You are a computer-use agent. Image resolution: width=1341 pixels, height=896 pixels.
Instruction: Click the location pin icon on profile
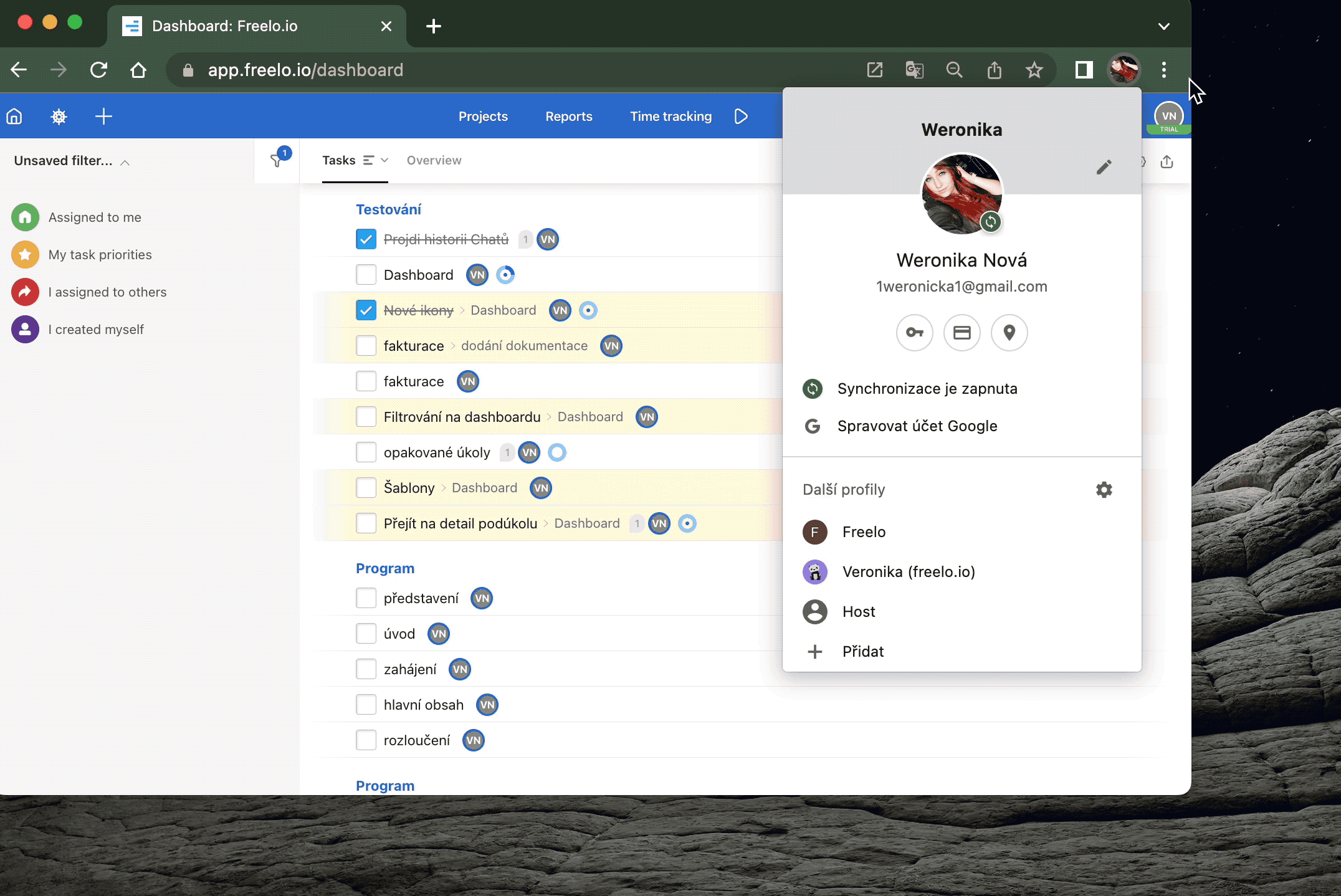point(1008,333)
